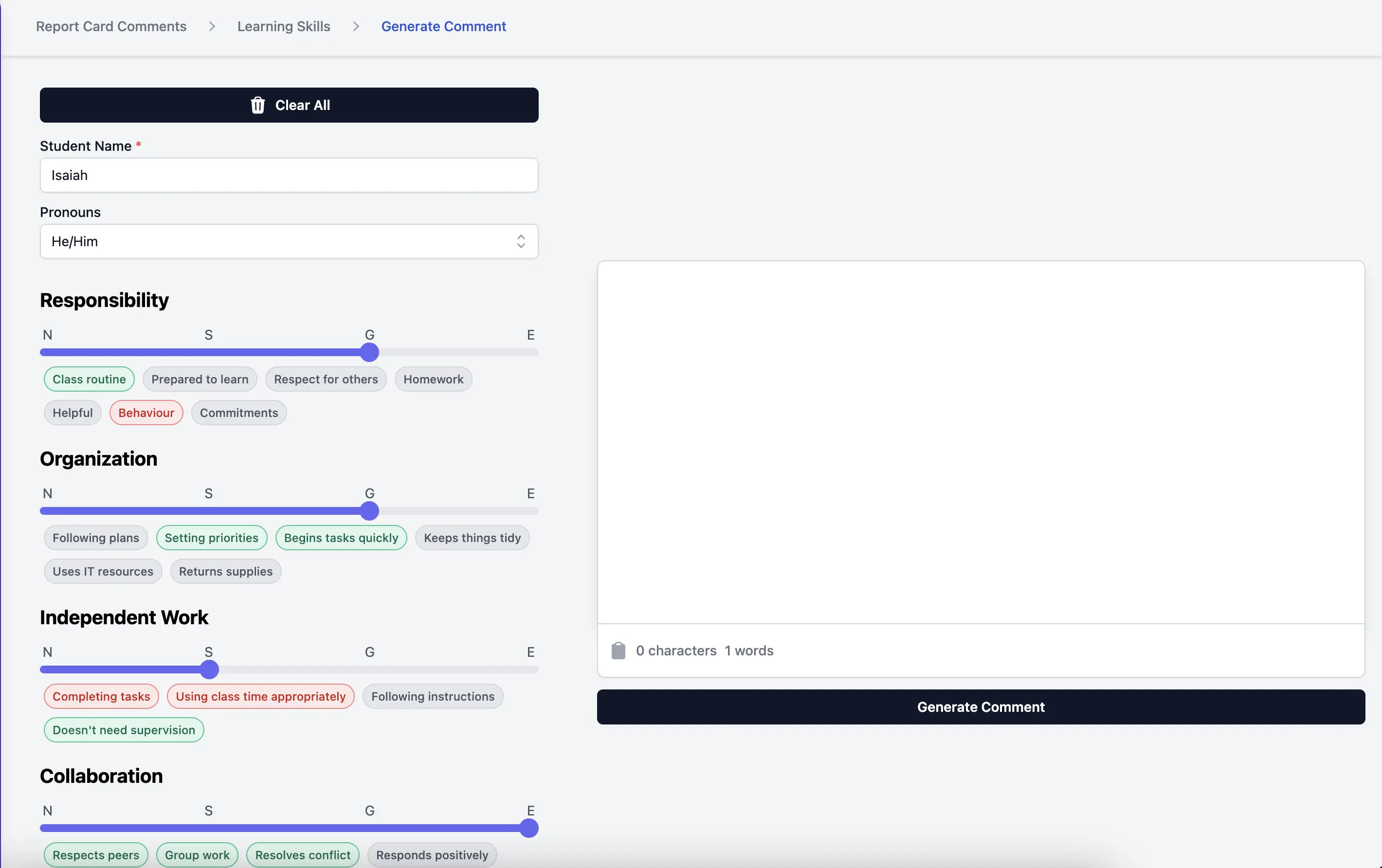Open the Pronouns dropdown
1382x868 pixels.
pyautogui.click(x=289, y=241)
